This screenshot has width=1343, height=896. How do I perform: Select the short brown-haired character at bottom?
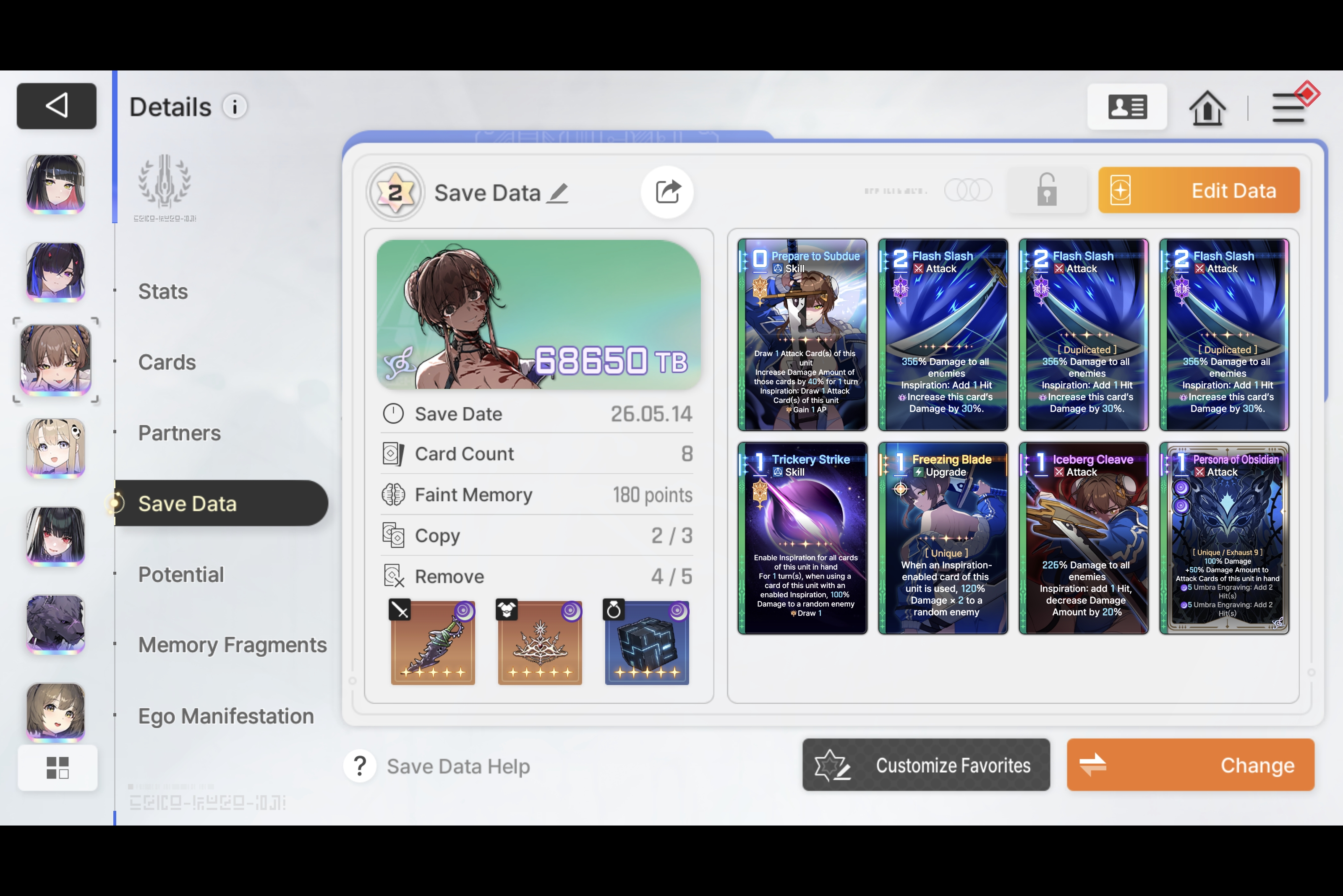coord(55,713)
